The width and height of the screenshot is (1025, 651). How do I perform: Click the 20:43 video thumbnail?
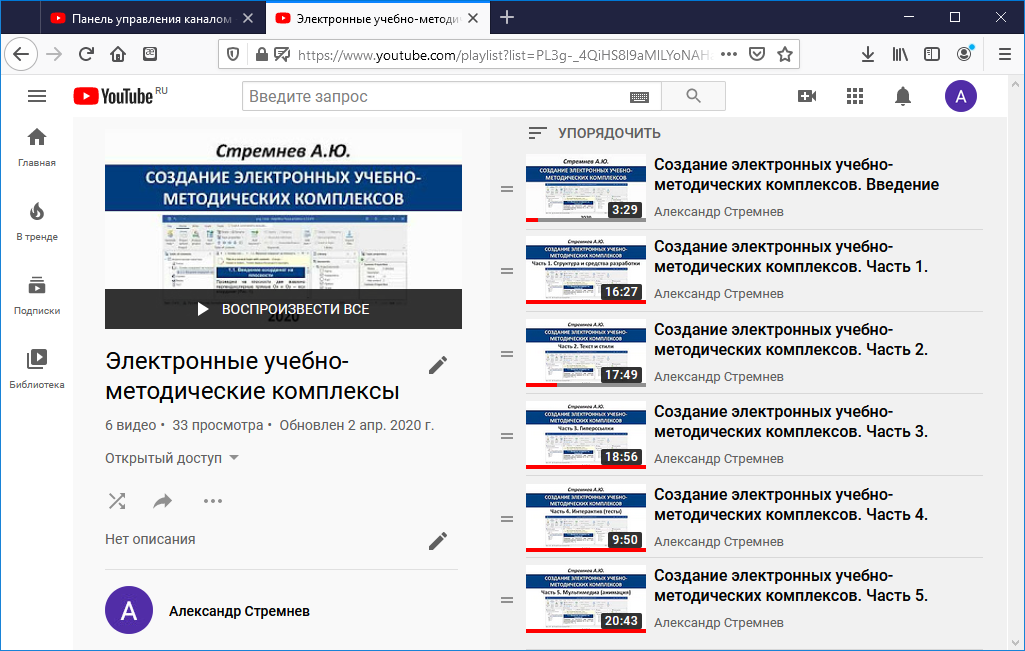click(x=586, y=599)
